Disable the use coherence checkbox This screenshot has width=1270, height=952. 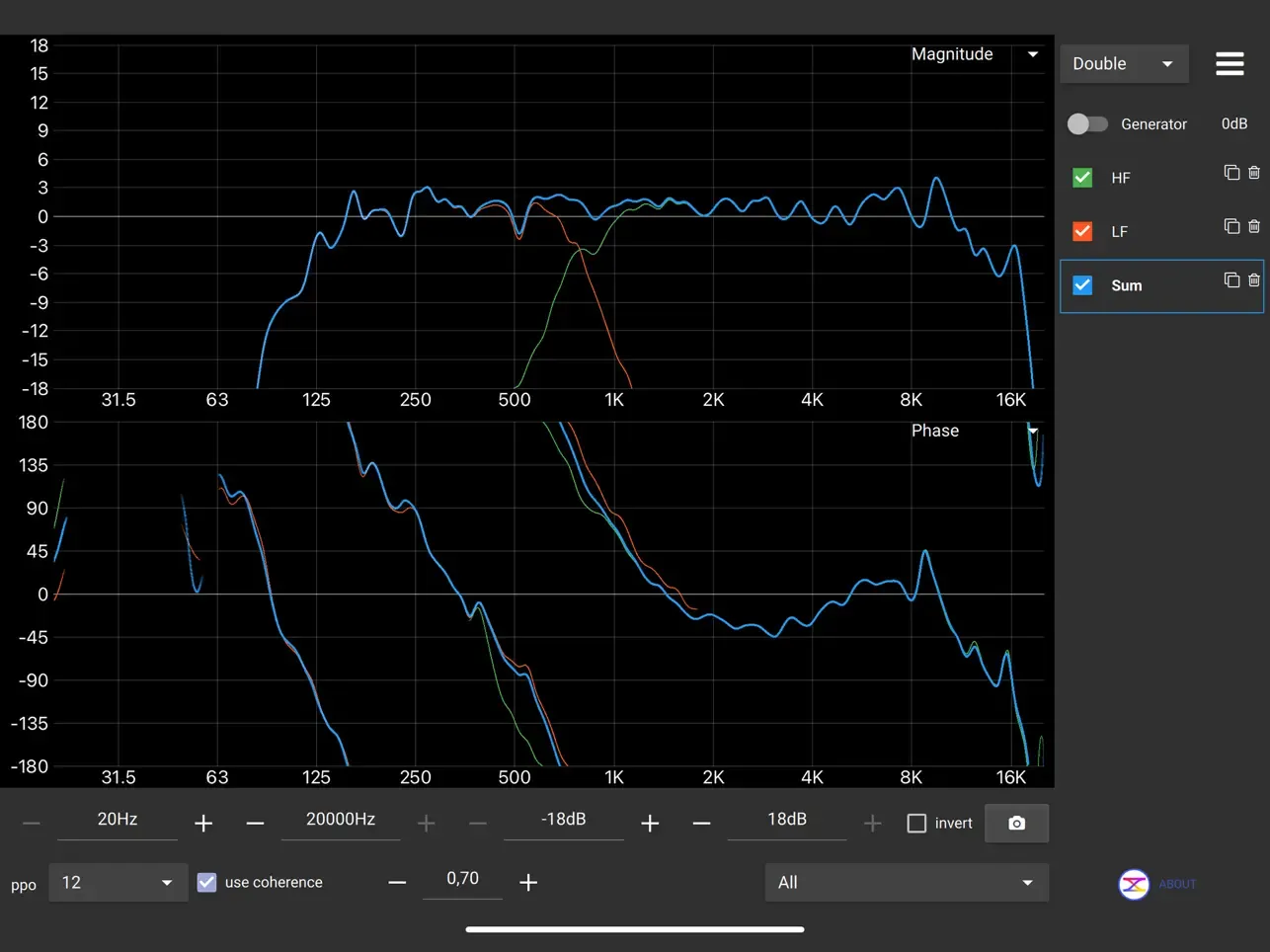206,882
